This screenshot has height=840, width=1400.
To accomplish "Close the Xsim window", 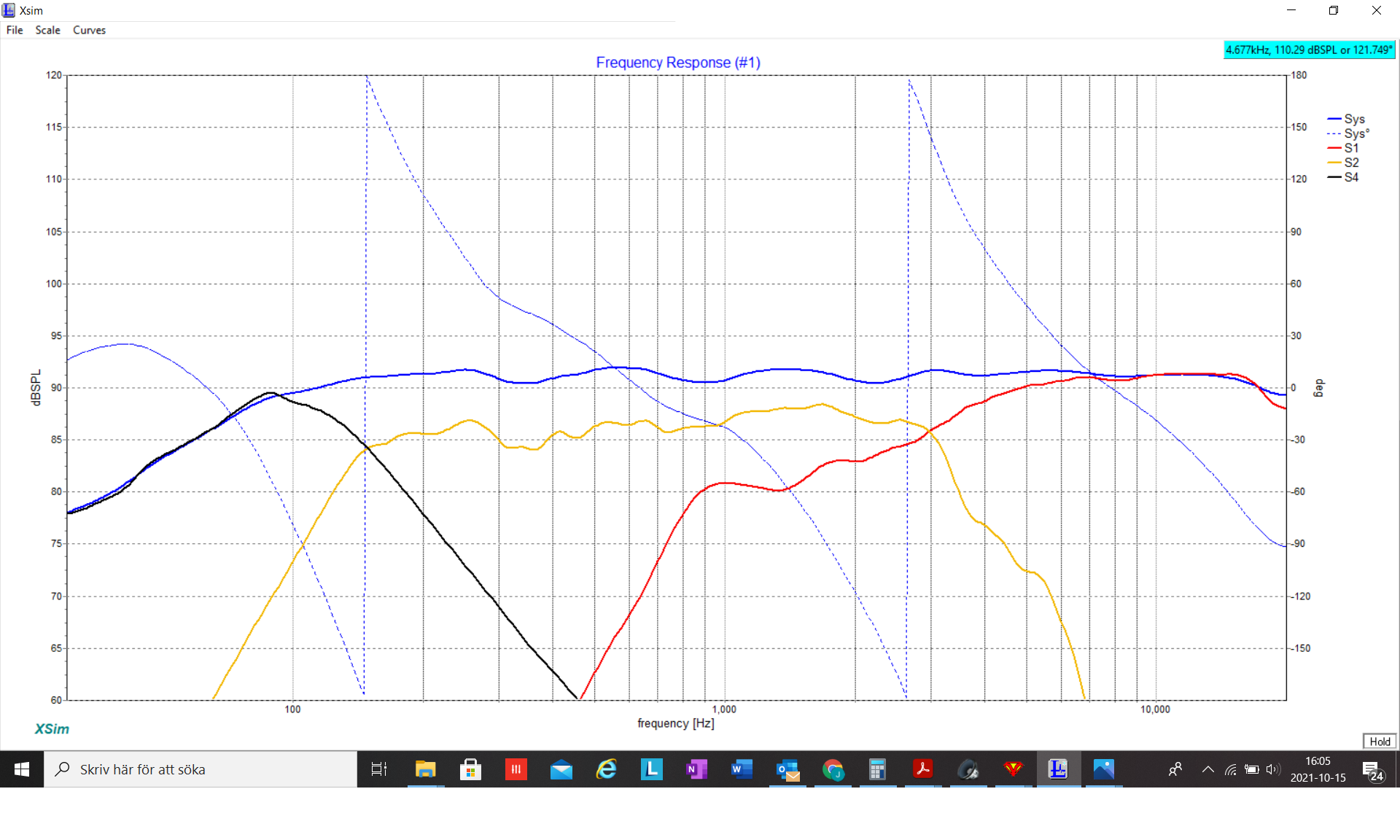I will [1377, 10].
